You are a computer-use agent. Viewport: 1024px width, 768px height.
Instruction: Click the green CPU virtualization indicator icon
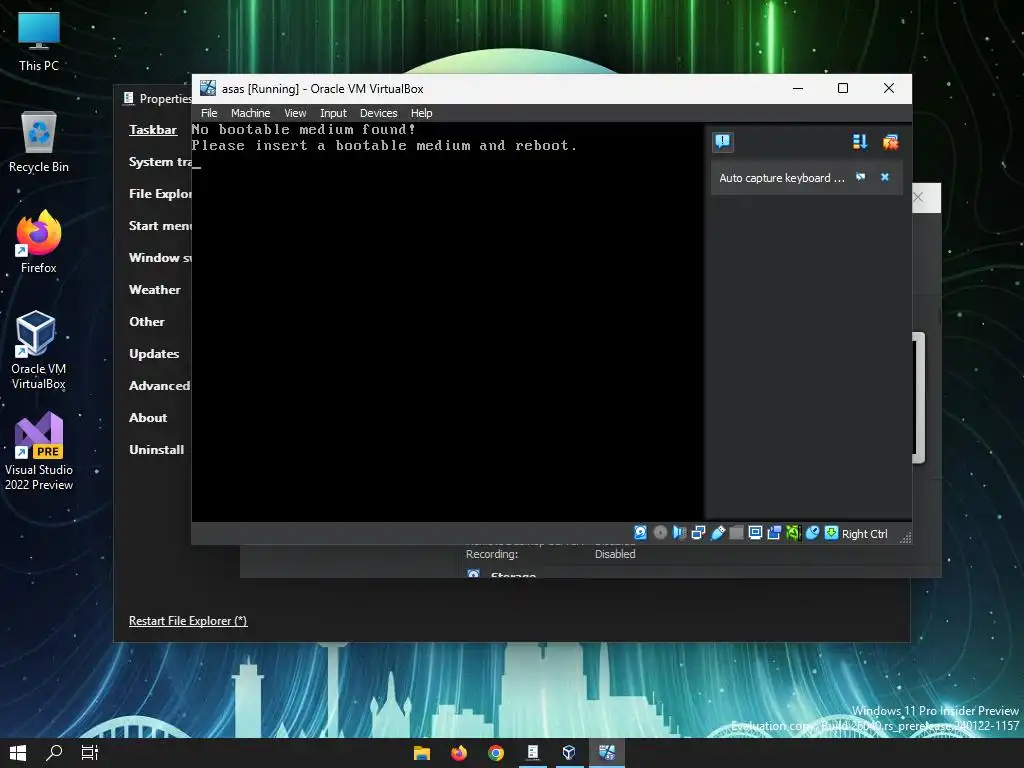pos(793,533)
